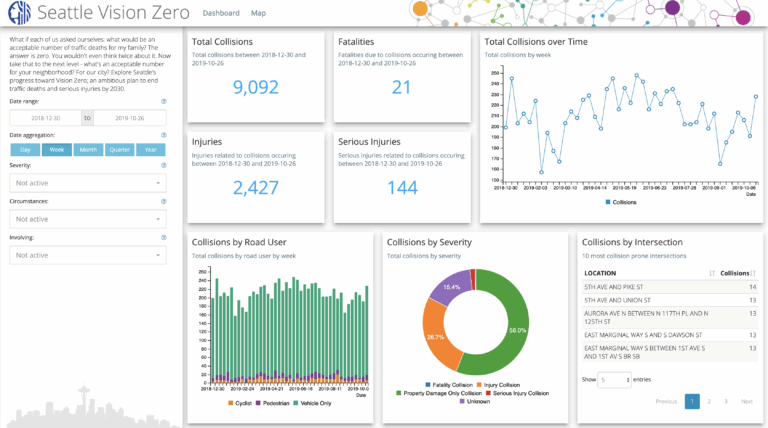Click purple 15.4% donut segment
The image size is (768, 428).
coord(451,286)
